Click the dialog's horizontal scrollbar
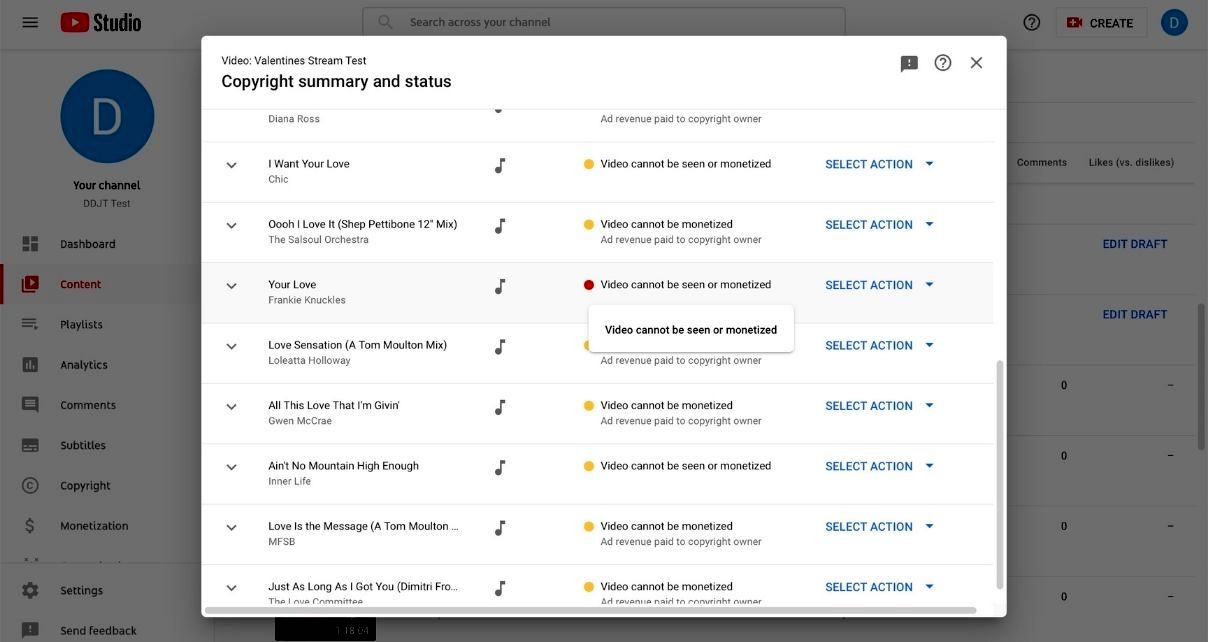Image resolution: width=1208 pixels, height=642 pixels. pos(590,610)
